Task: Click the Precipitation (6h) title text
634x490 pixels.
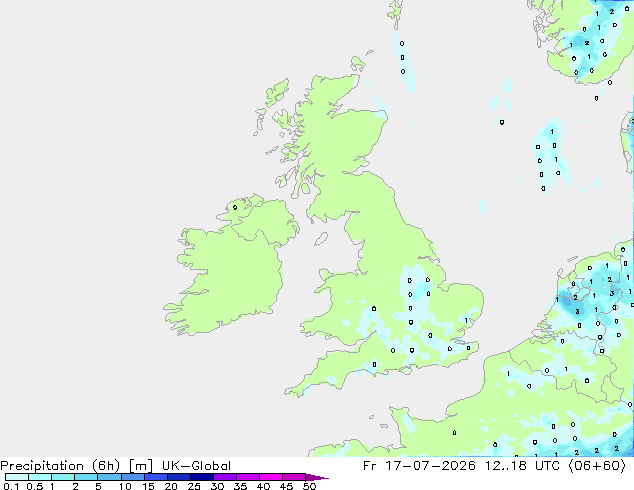Action: click(60, 466)
